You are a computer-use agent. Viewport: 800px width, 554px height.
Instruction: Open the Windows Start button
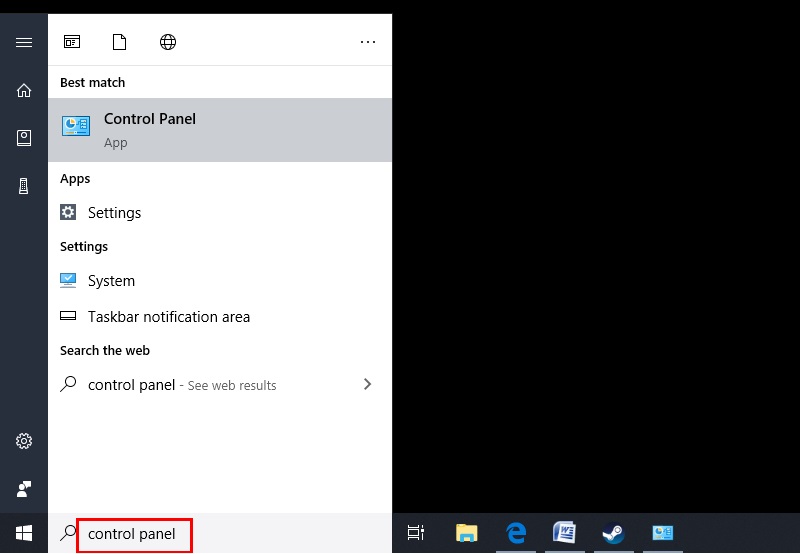24,534
